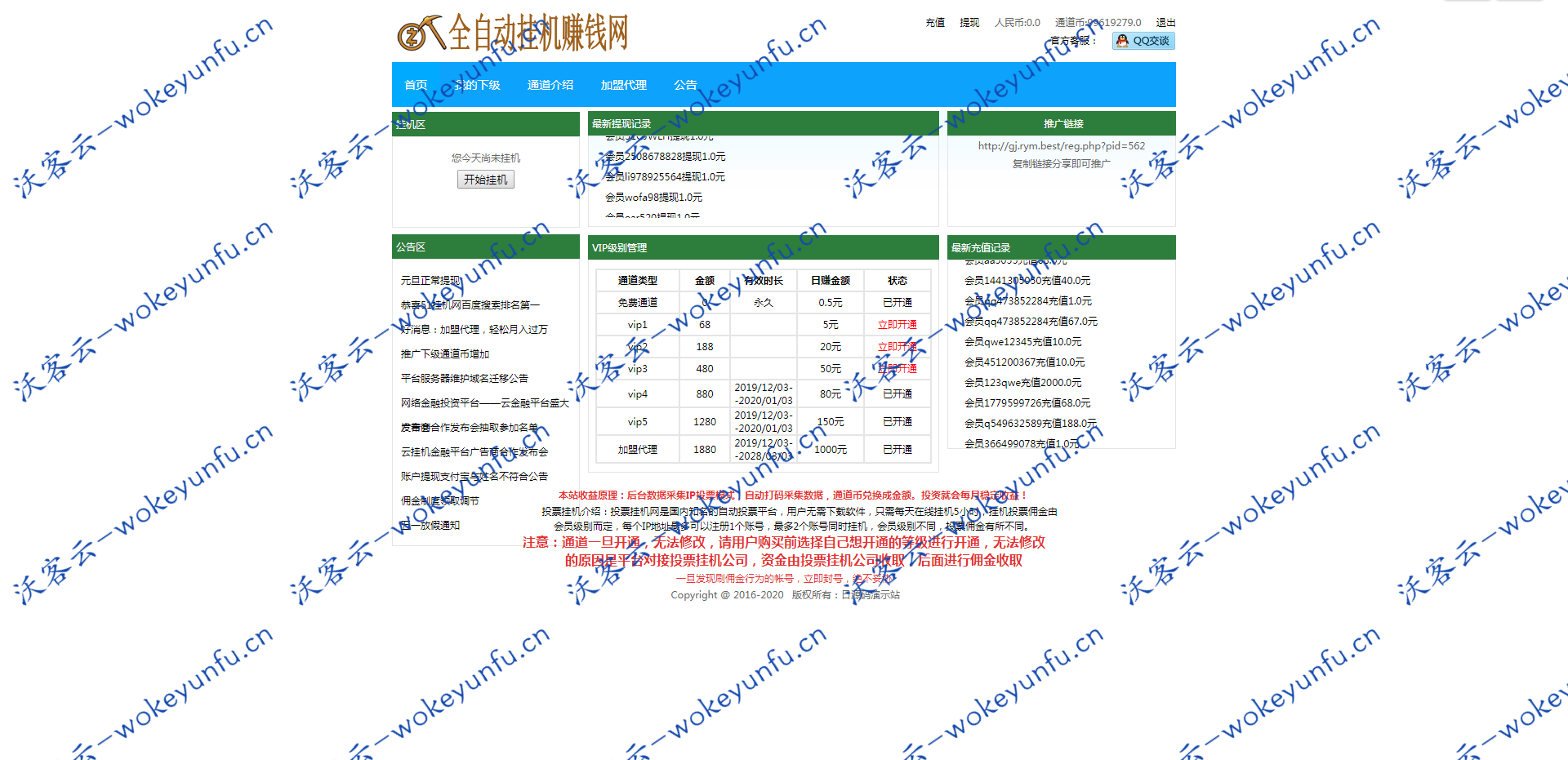
Task: Click 会员li978925564提现1.0元 record
Action: coord(665,177)
